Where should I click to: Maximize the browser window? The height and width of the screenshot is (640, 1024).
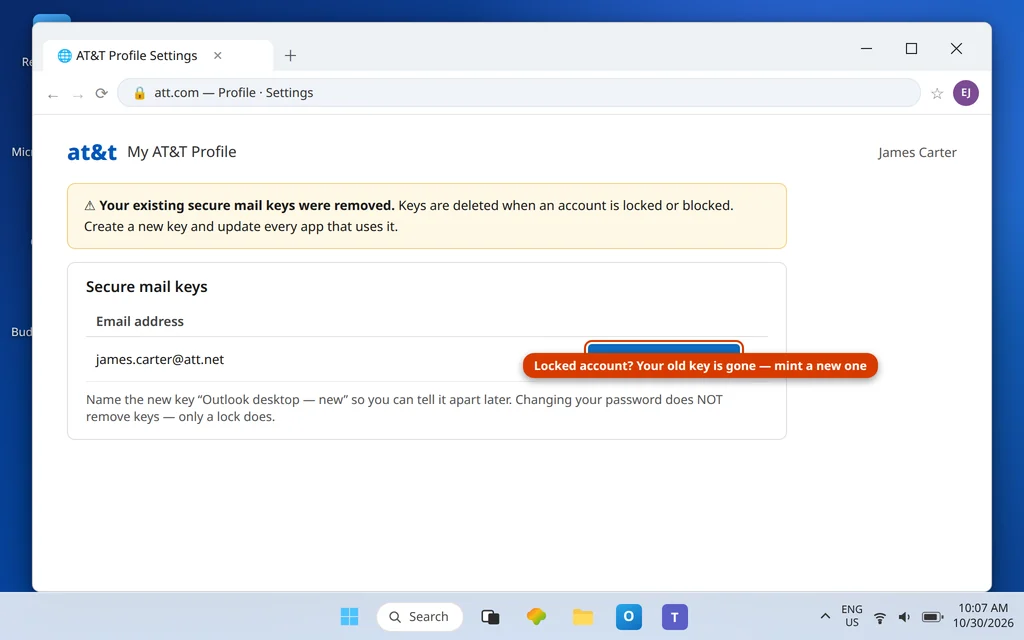(912, 48)
